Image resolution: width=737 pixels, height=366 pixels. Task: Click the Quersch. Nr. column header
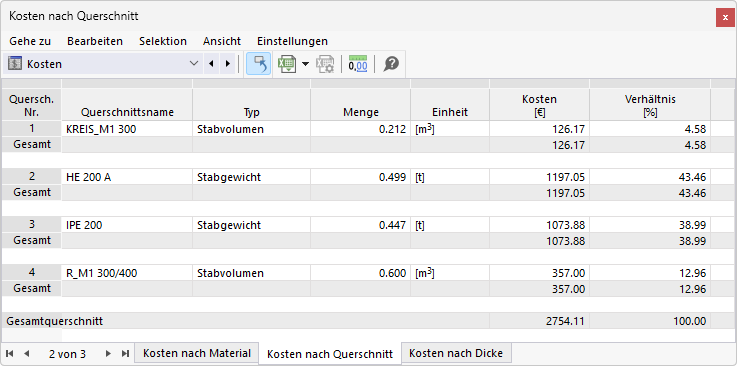coord(31,104)
